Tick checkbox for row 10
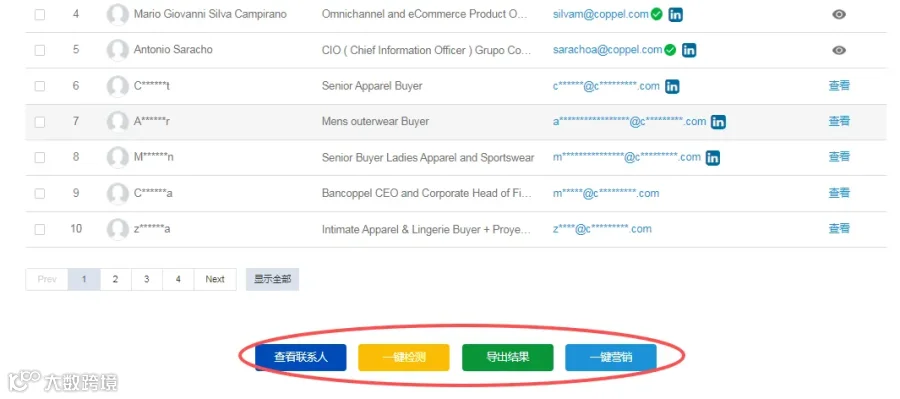Image resolution: width=900 pixels, height=399 pixels. coord(40,229)
